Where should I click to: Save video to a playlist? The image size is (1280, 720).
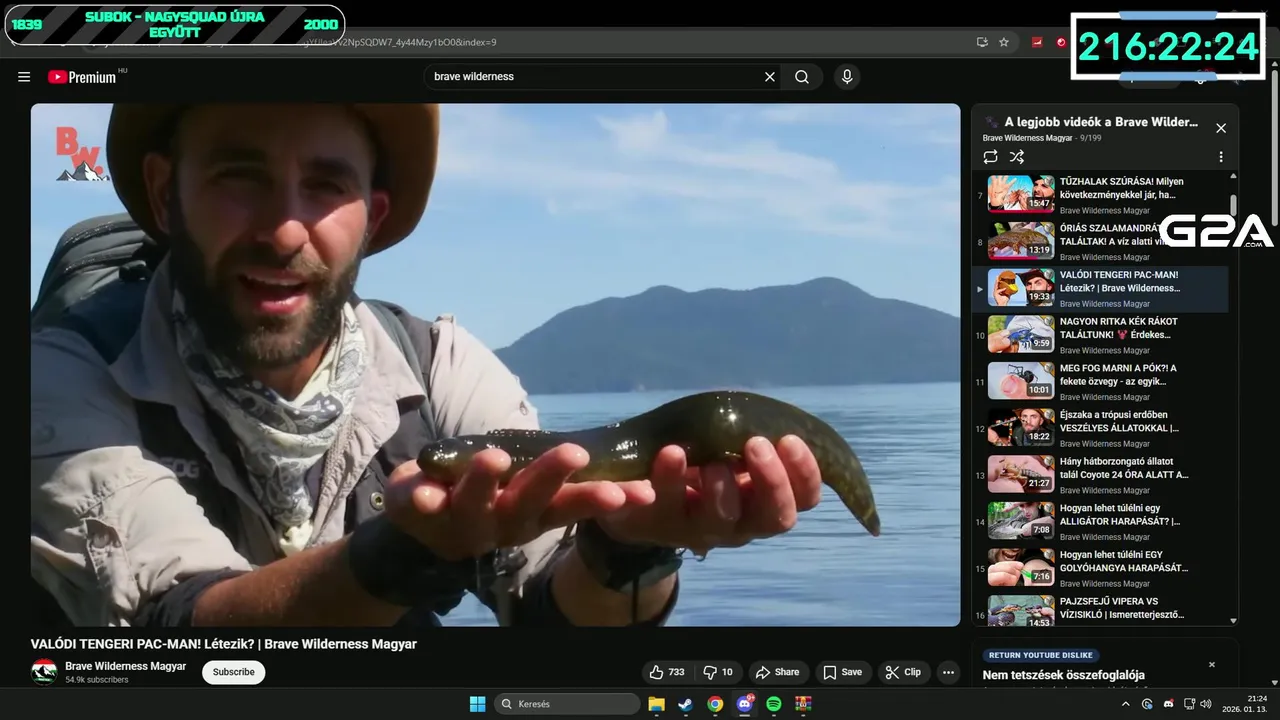(842, 672)
